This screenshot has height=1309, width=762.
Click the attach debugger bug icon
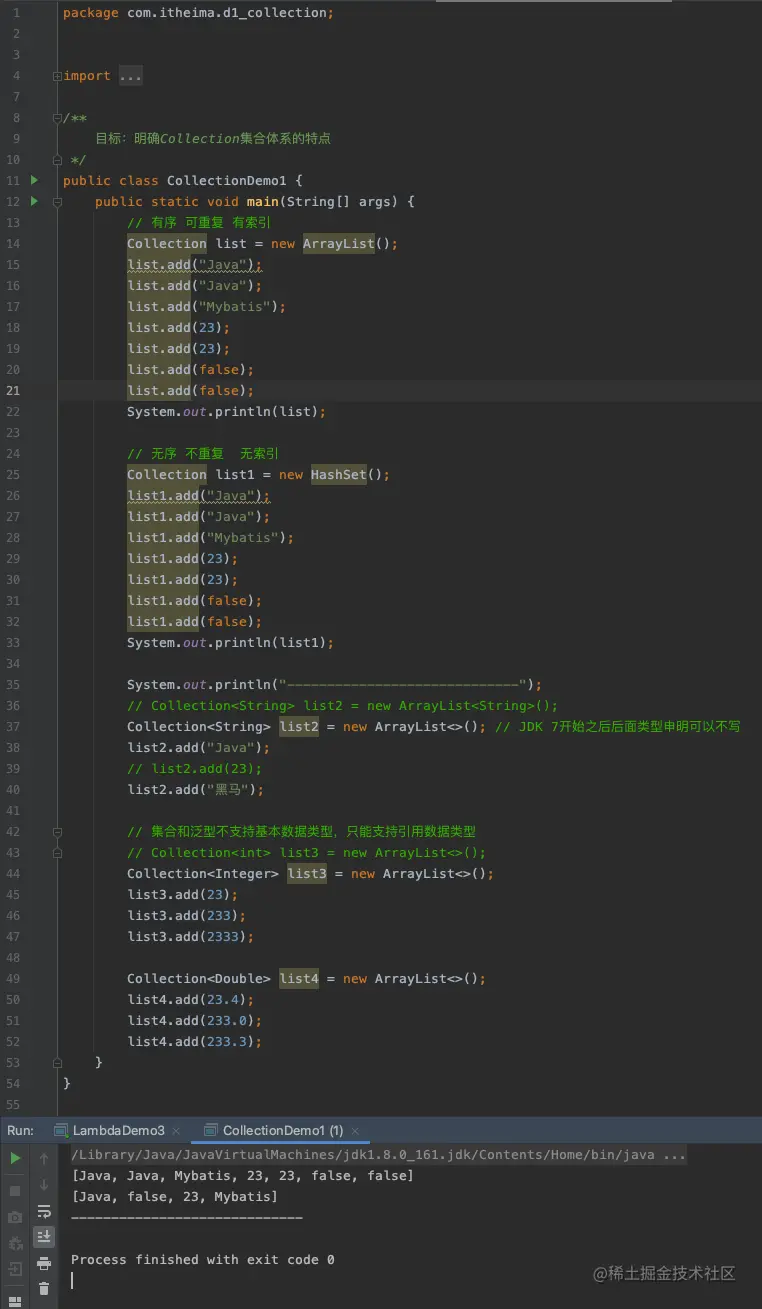pyautogui.click(x=15, y=1244)
